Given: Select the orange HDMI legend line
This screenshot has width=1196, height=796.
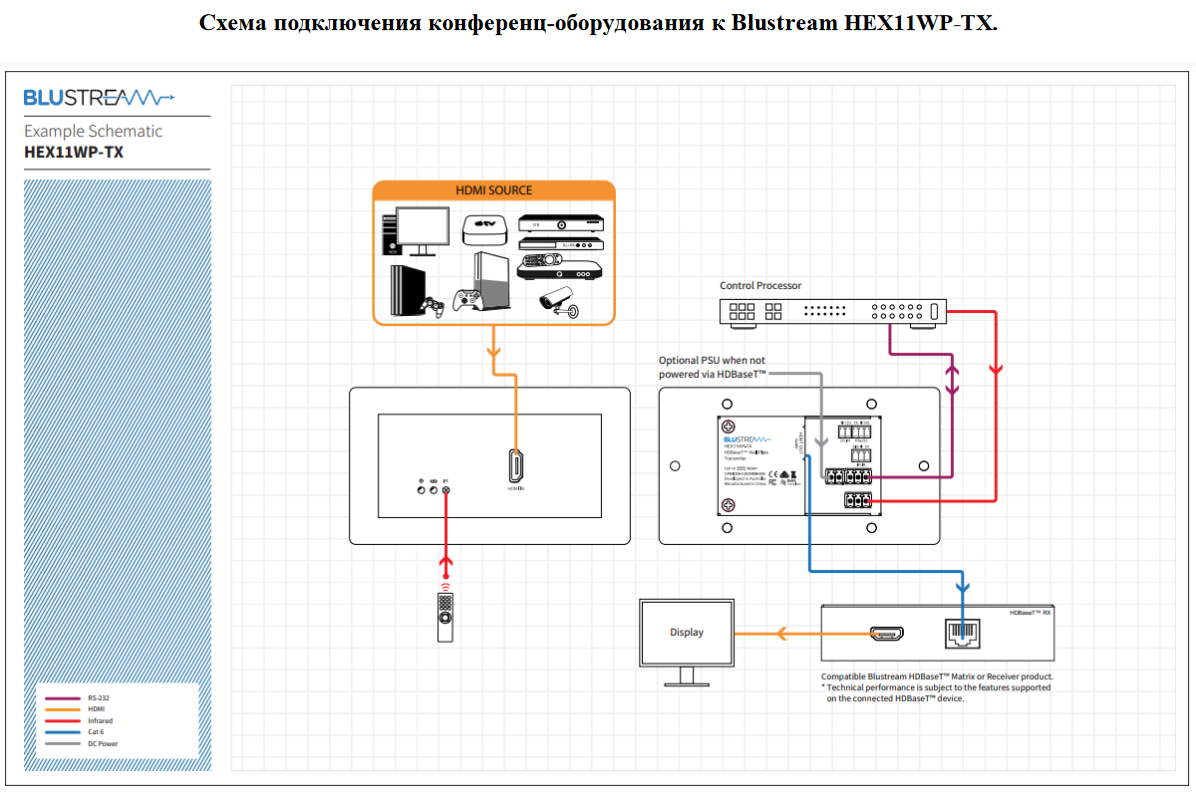Looking at the screenshot, I should (x=63, y=709).
